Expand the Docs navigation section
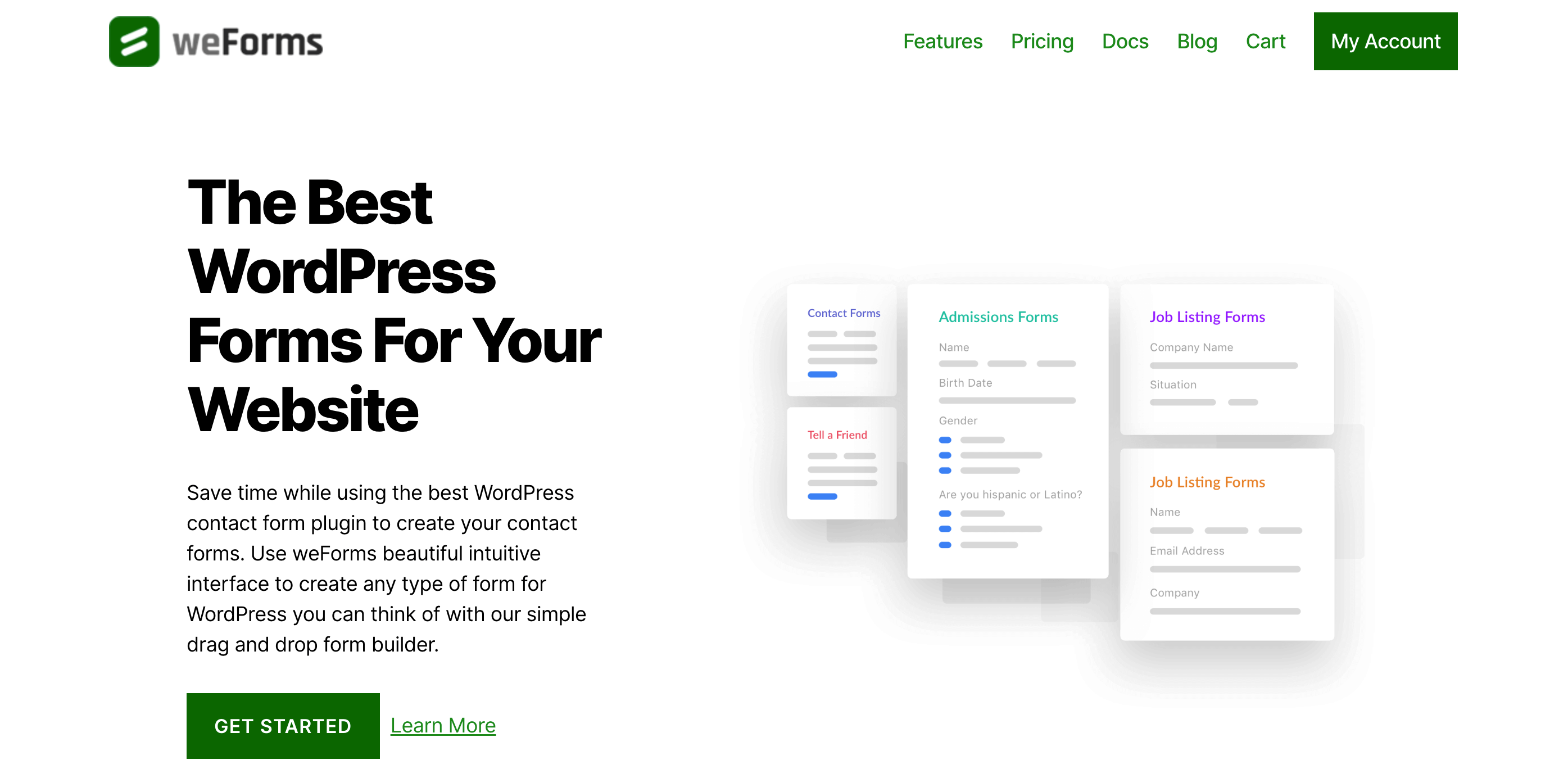 (1124, 41)
